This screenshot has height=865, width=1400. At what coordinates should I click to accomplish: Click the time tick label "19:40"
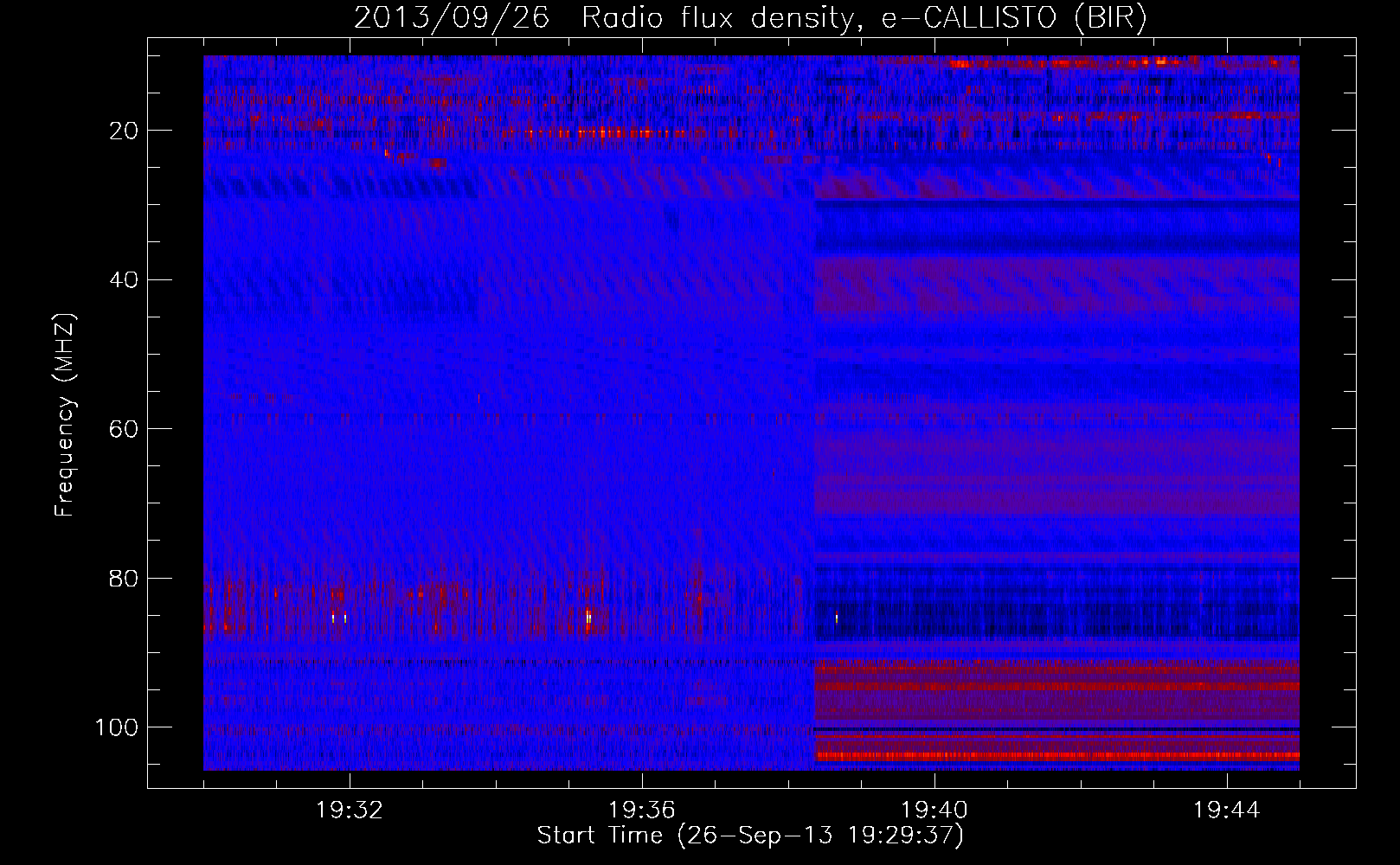(934, 811)
